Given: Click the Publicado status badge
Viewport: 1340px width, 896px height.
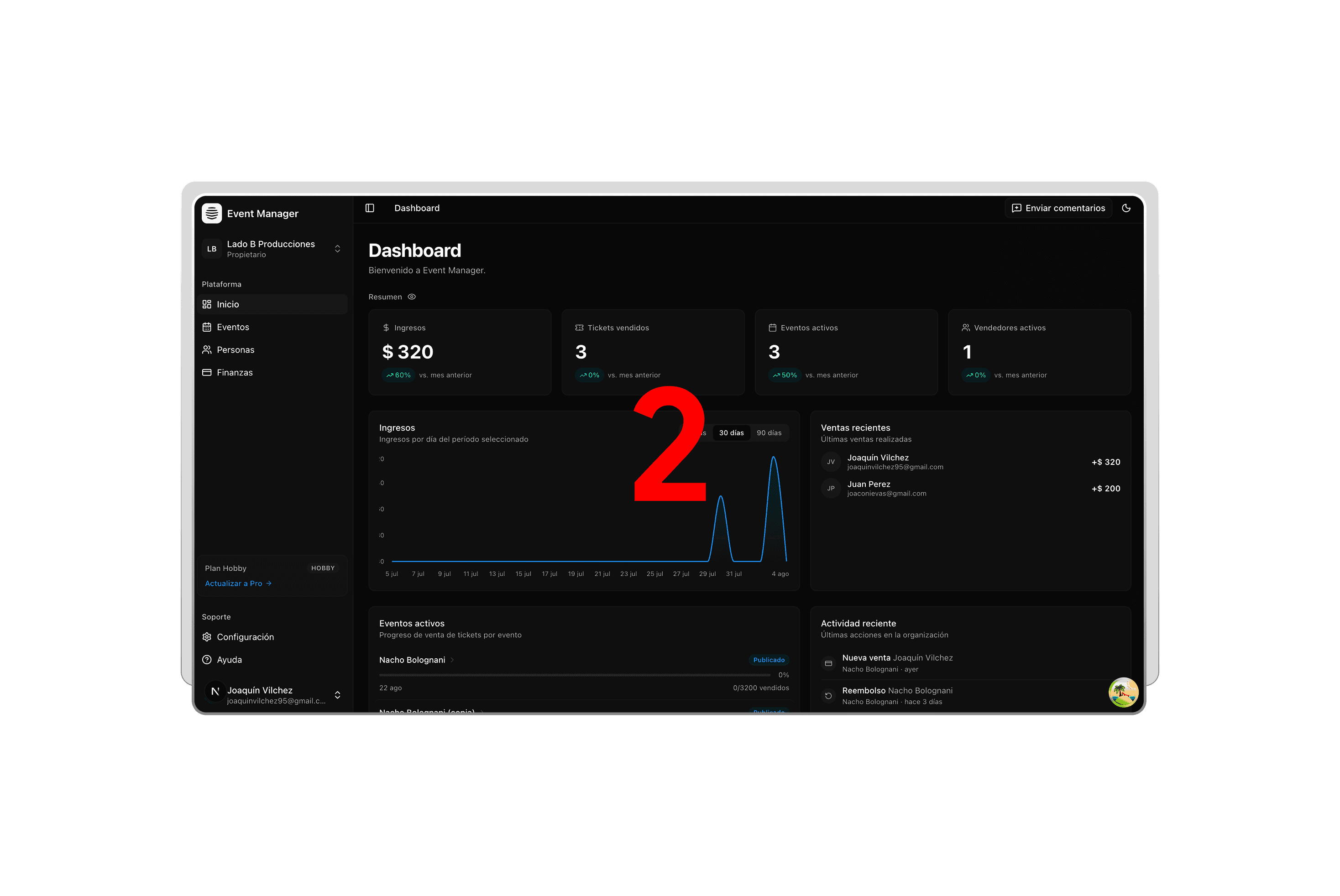Looking at the screenshot, I should click(x=769, y=659).
